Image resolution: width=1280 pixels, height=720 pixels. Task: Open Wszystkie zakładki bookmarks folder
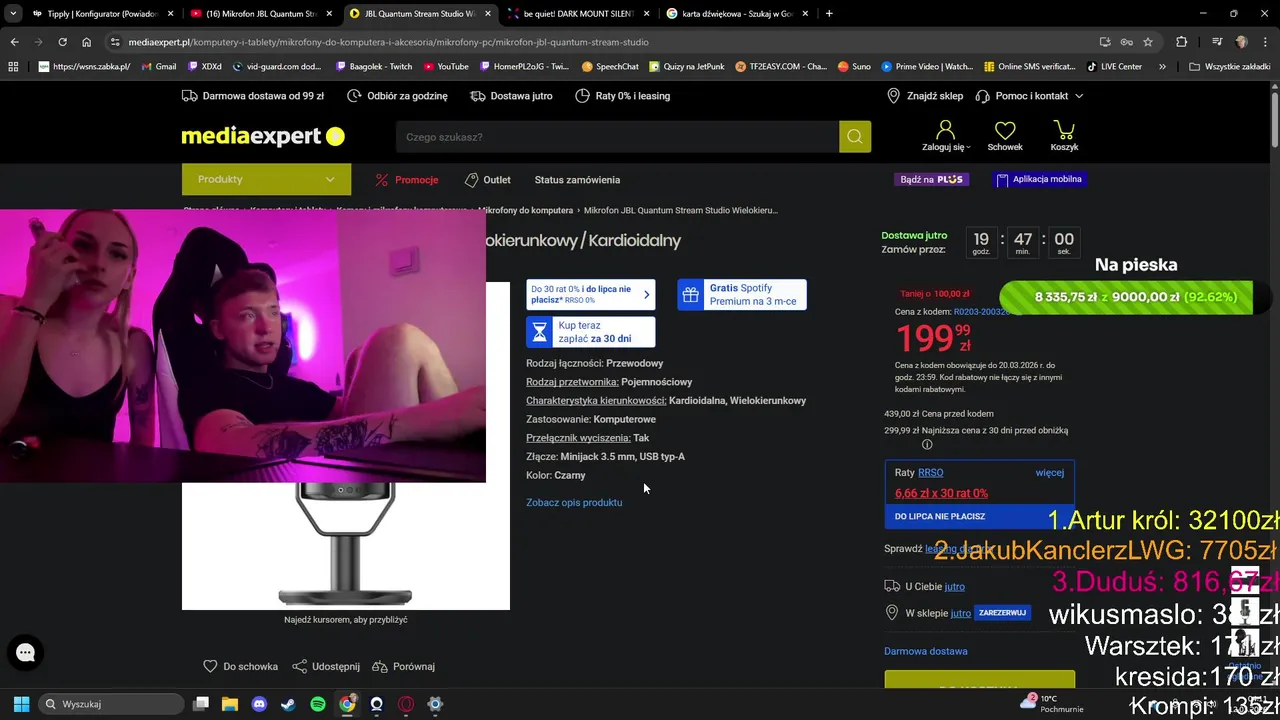(1230, 67)
